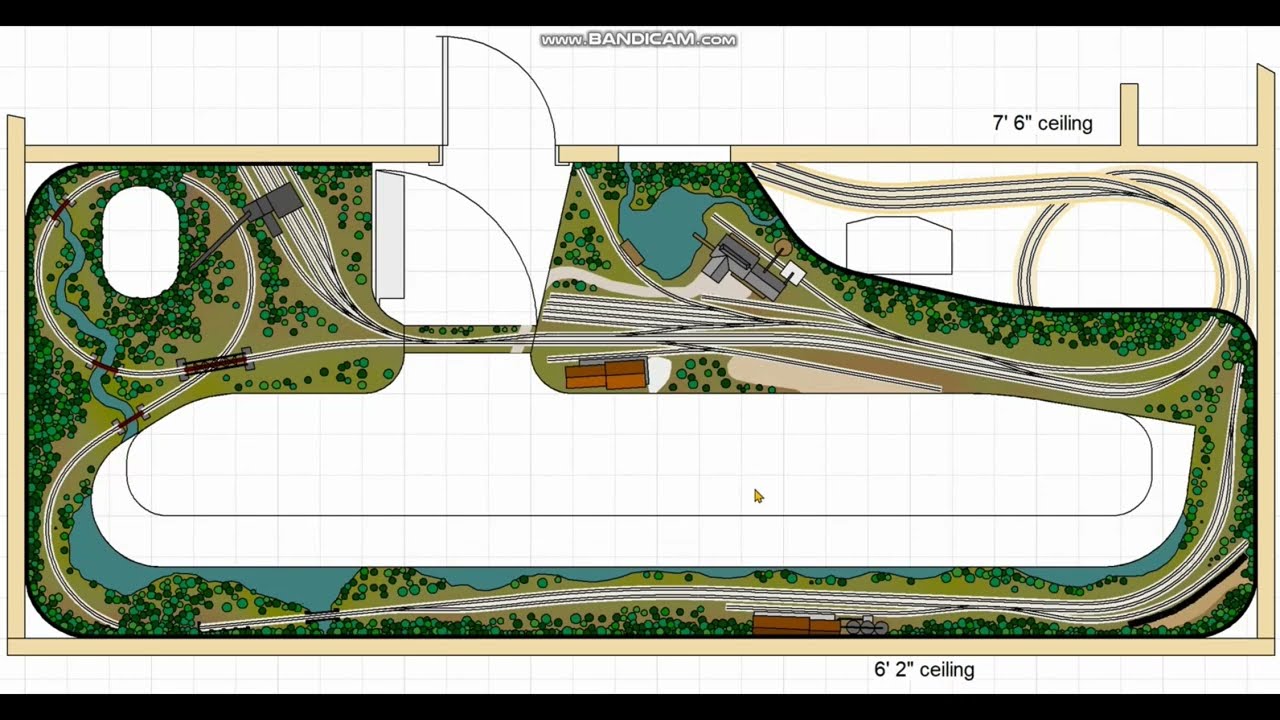The height and width of the screenshot is (720, 1280).
Task: Click the orange buildings in the central yard
Action: pyautogui.click(x=606, y=375)
